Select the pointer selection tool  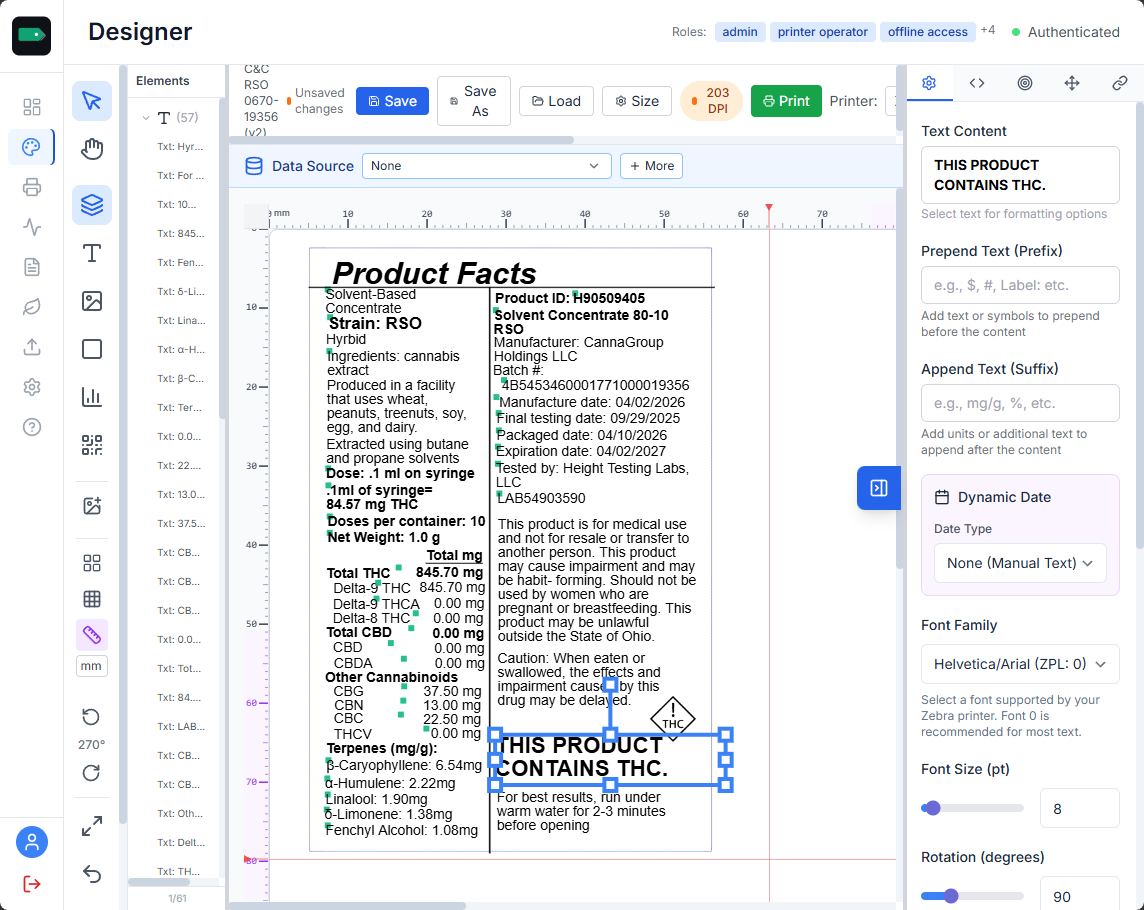pos(92,101)
